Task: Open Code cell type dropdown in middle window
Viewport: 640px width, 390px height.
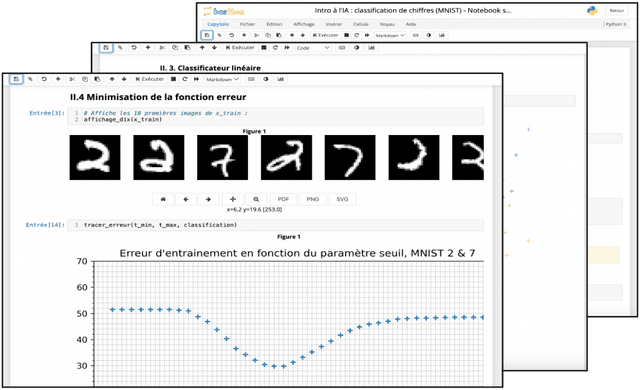Action: pos(313,48)
